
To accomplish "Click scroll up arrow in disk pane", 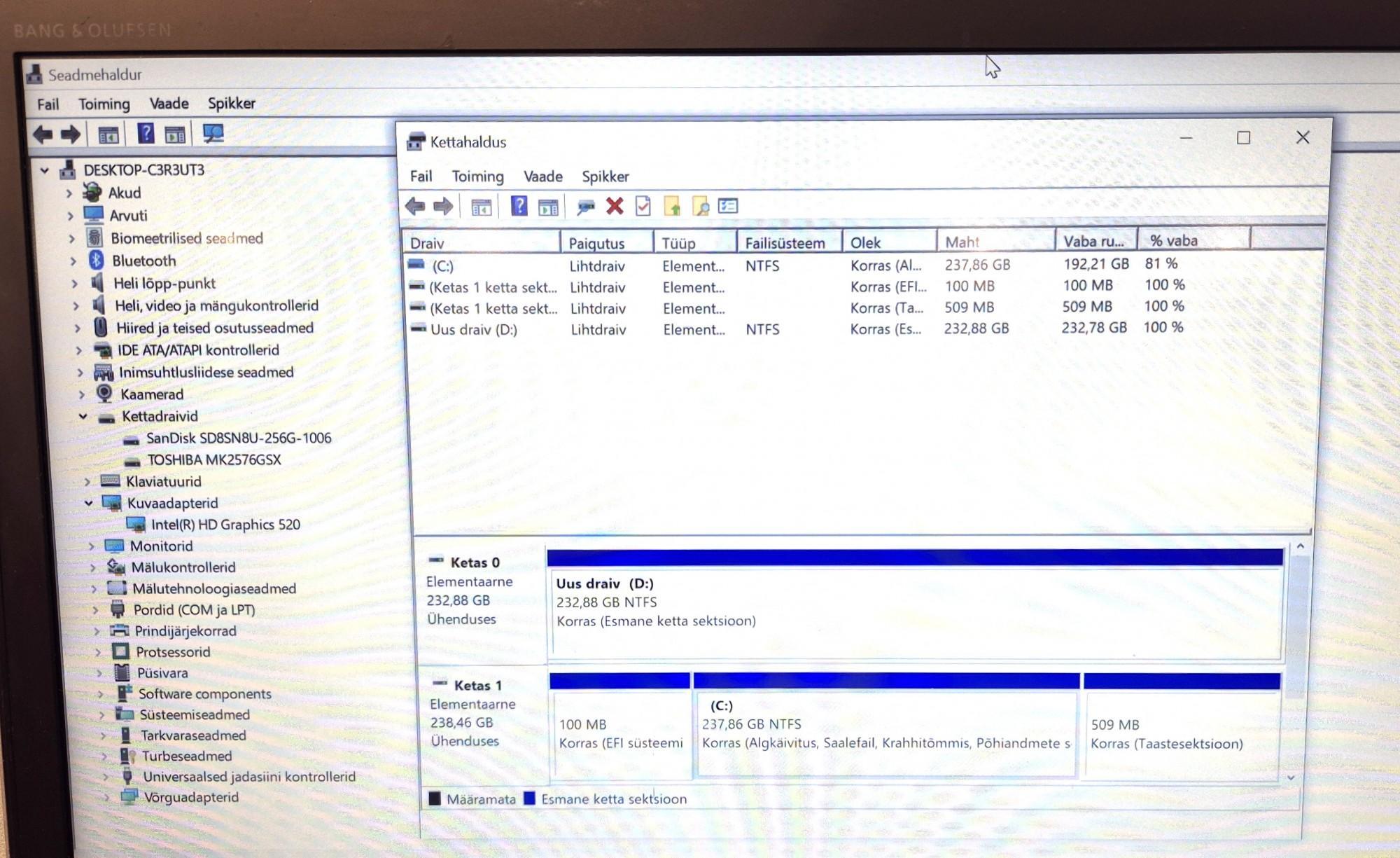I will tap(1300, 546).
